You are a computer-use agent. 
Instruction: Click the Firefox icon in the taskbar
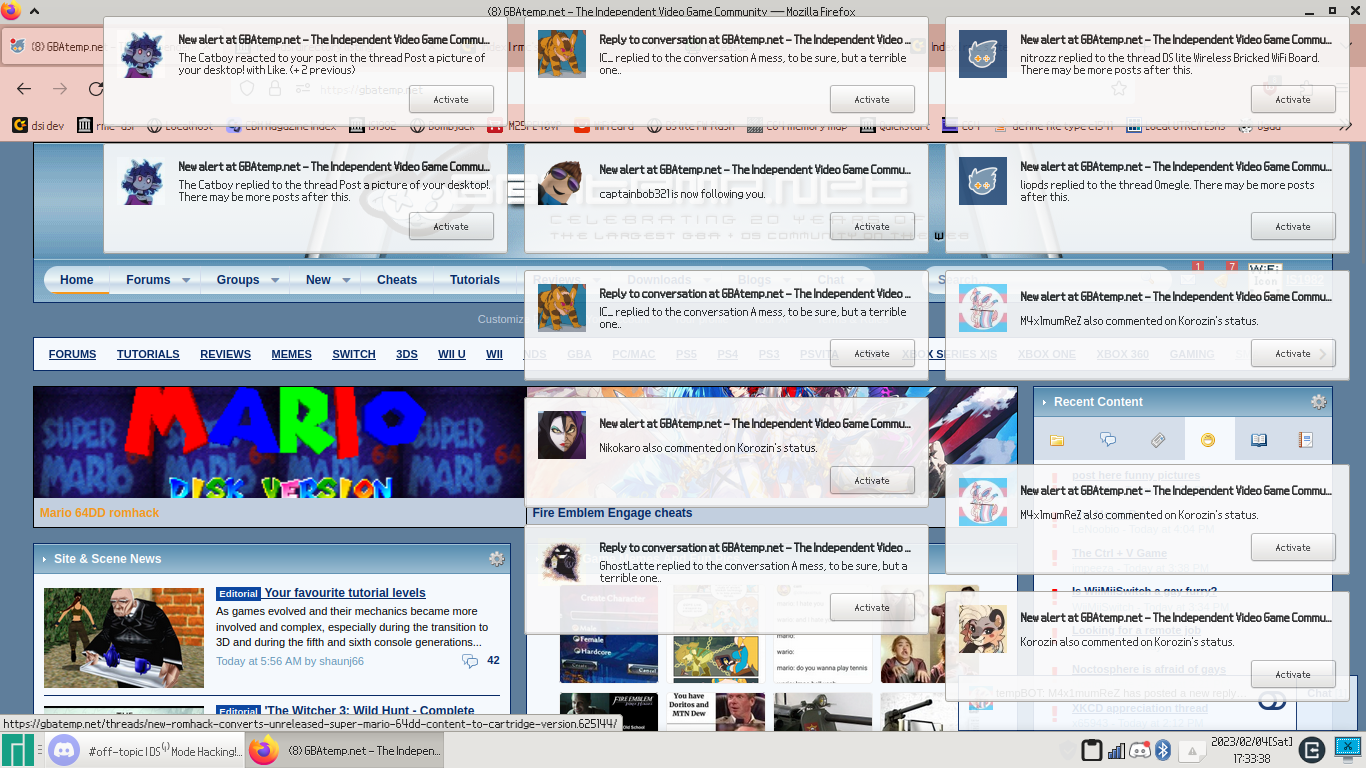(264, 750)
